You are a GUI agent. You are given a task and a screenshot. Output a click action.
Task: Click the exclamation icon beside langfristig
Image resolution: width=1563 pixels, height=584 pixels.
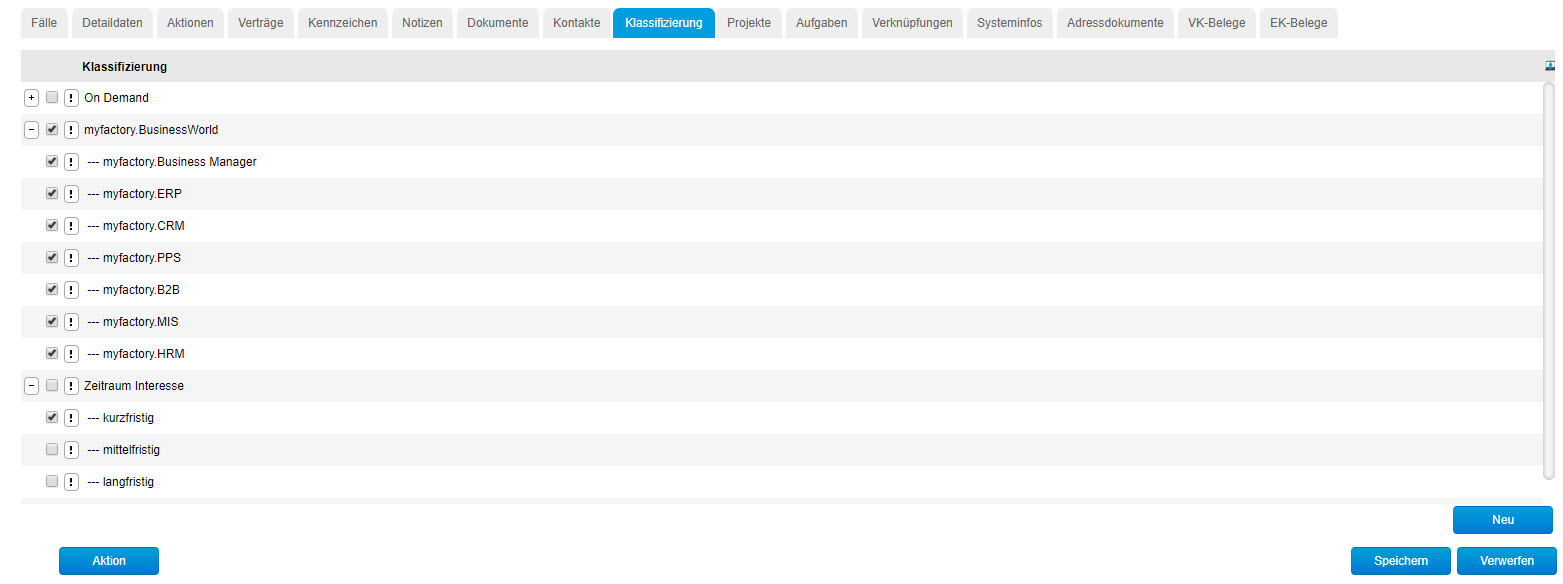tap(71, 482)
